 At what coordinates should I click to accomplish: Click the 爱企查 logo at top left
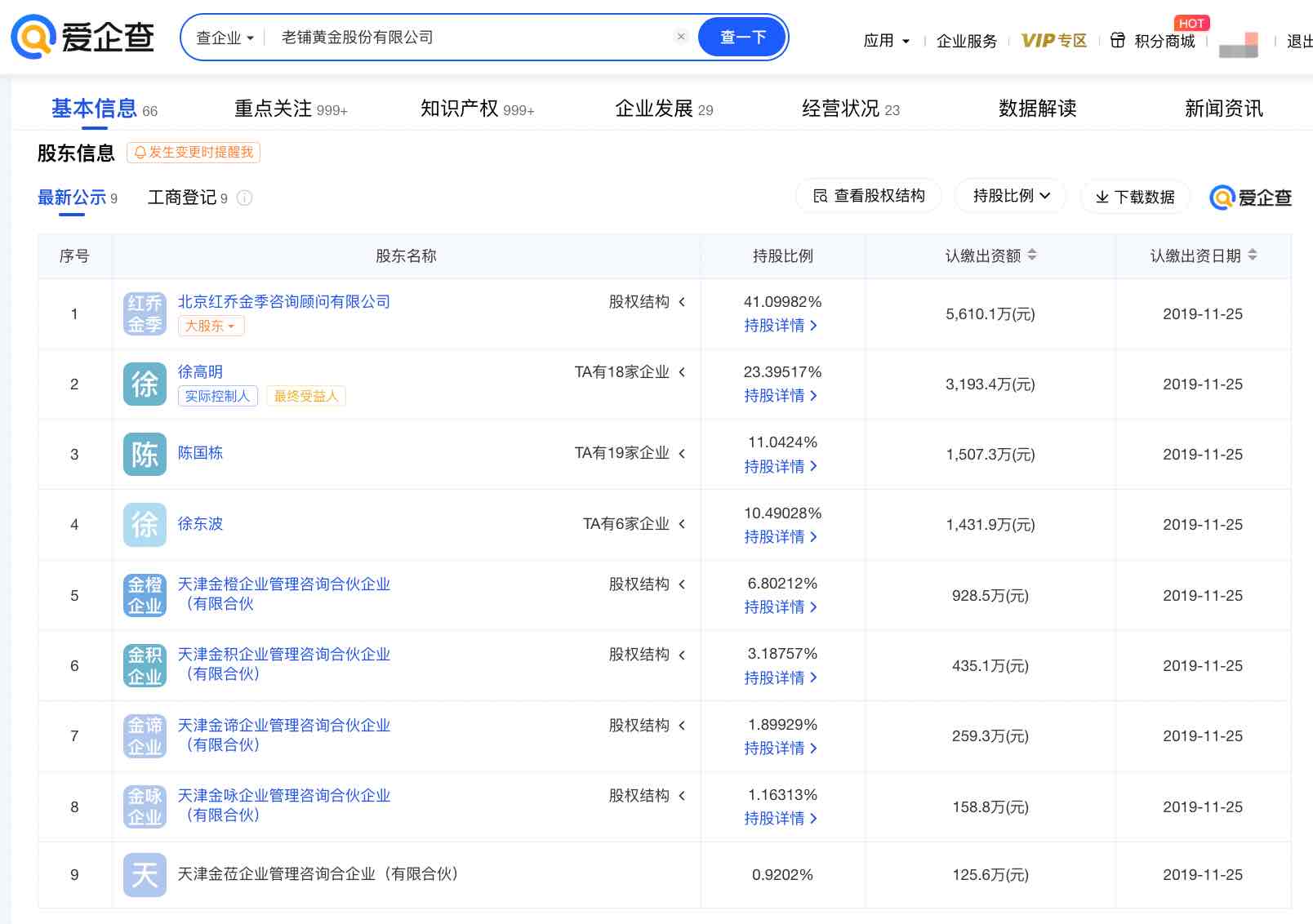point(82,37)
